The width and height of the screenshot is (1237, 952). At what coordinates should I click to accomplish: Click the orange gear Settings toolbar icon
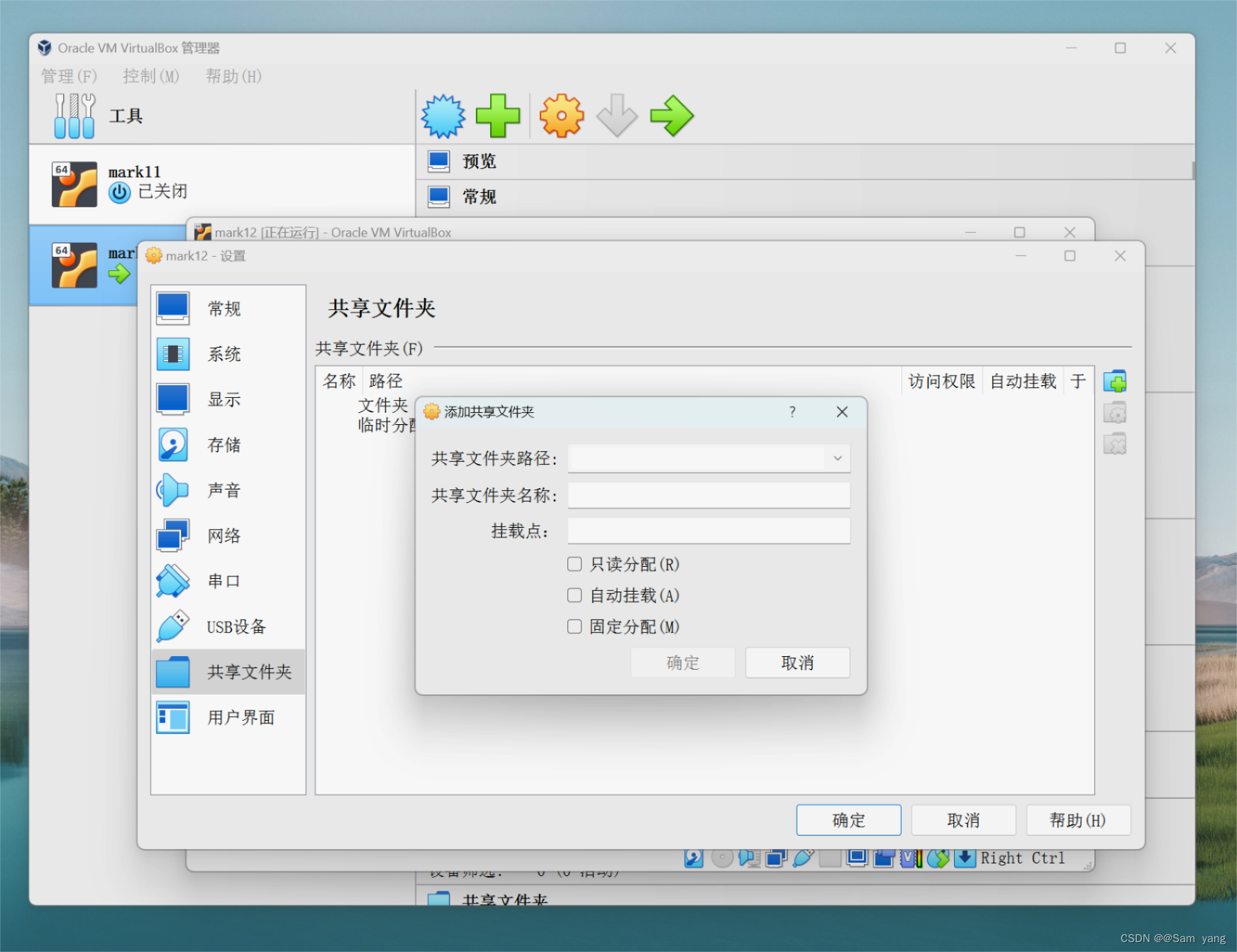click(x=562, y=116)
